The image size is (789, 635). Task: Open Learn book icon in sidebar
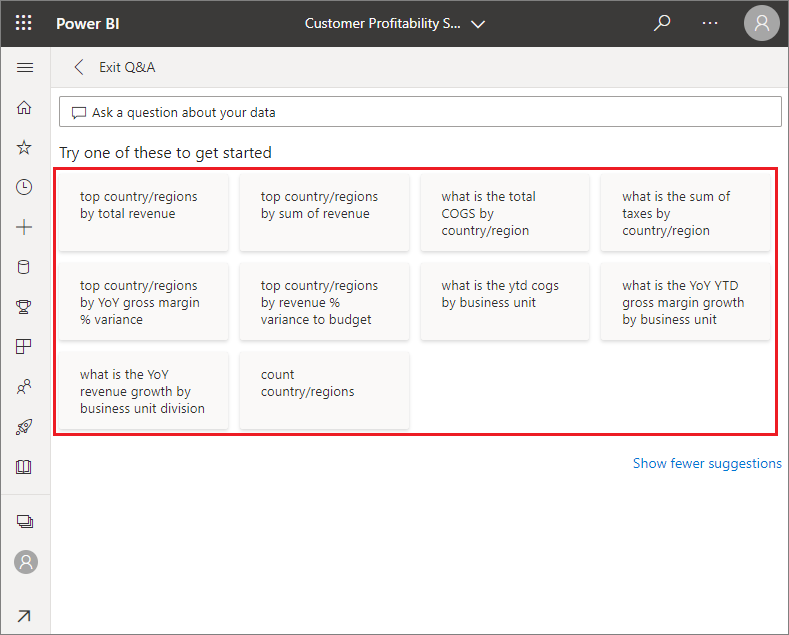pos(25,467)
